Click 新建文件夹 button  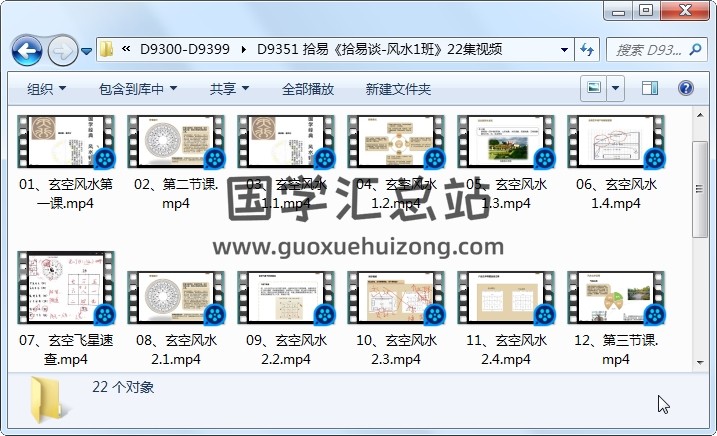pyautogui.click(x=398, y=89)
